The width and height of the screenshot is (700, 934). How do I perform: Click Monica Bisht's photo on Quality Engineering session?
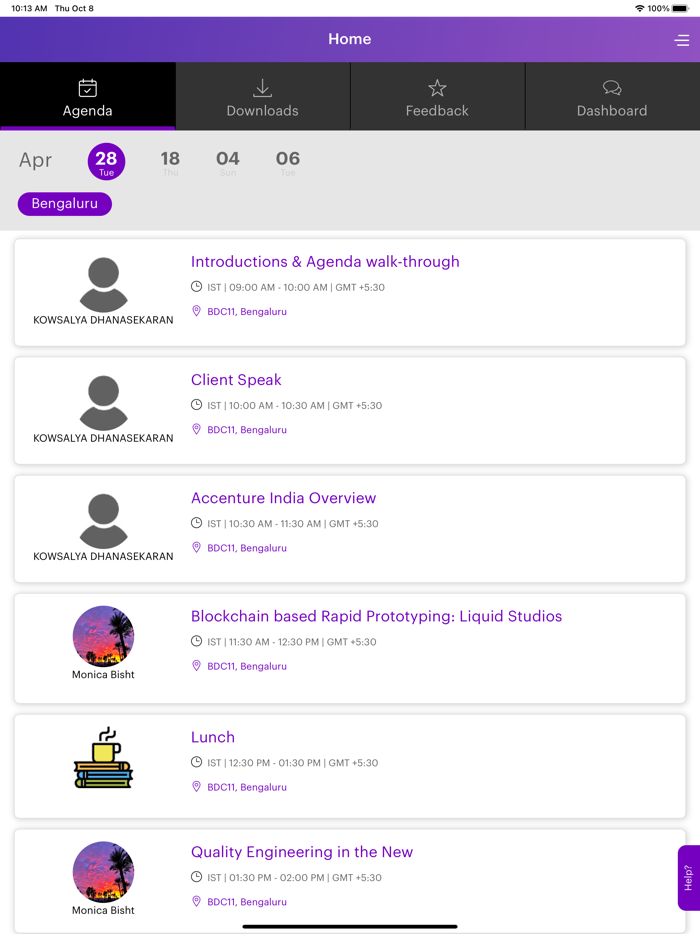[x=103, y=871]
